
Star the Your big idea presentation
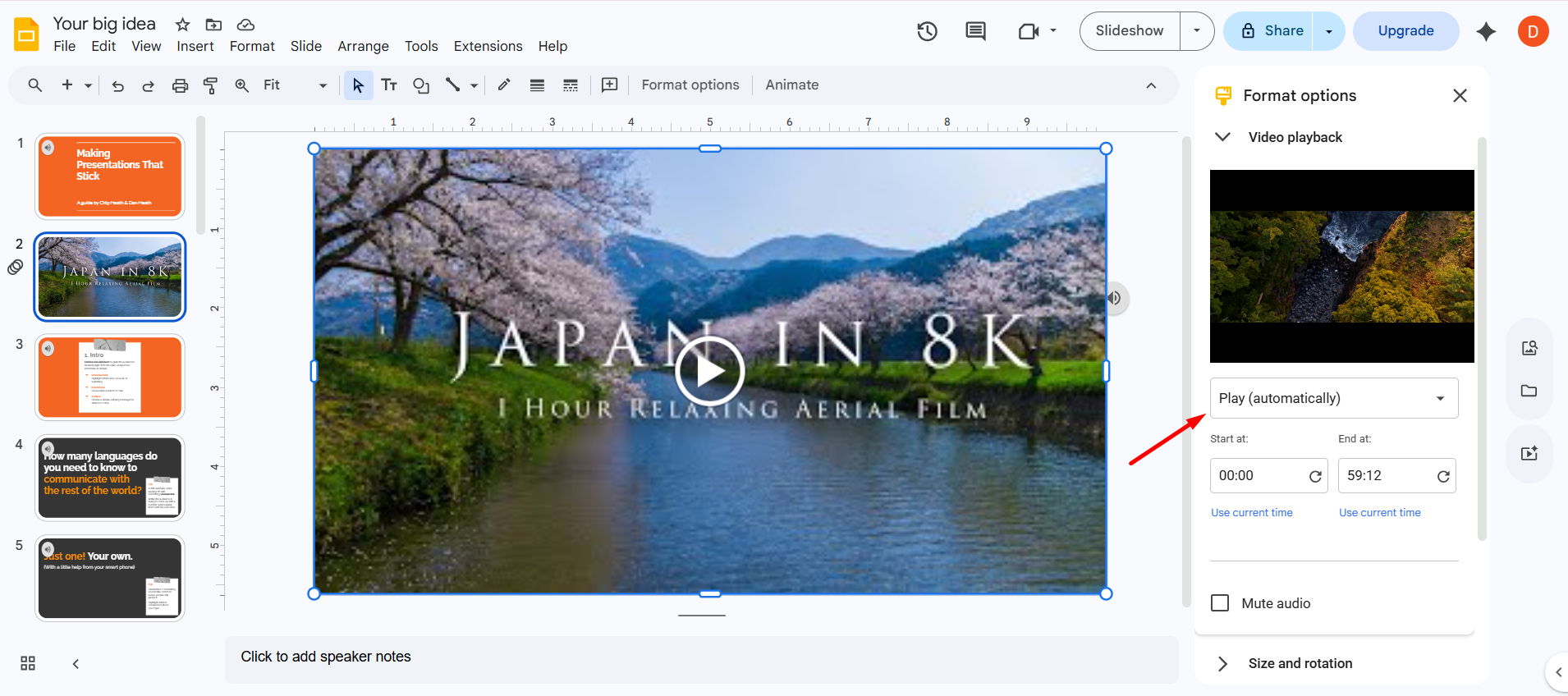[182, 25]
